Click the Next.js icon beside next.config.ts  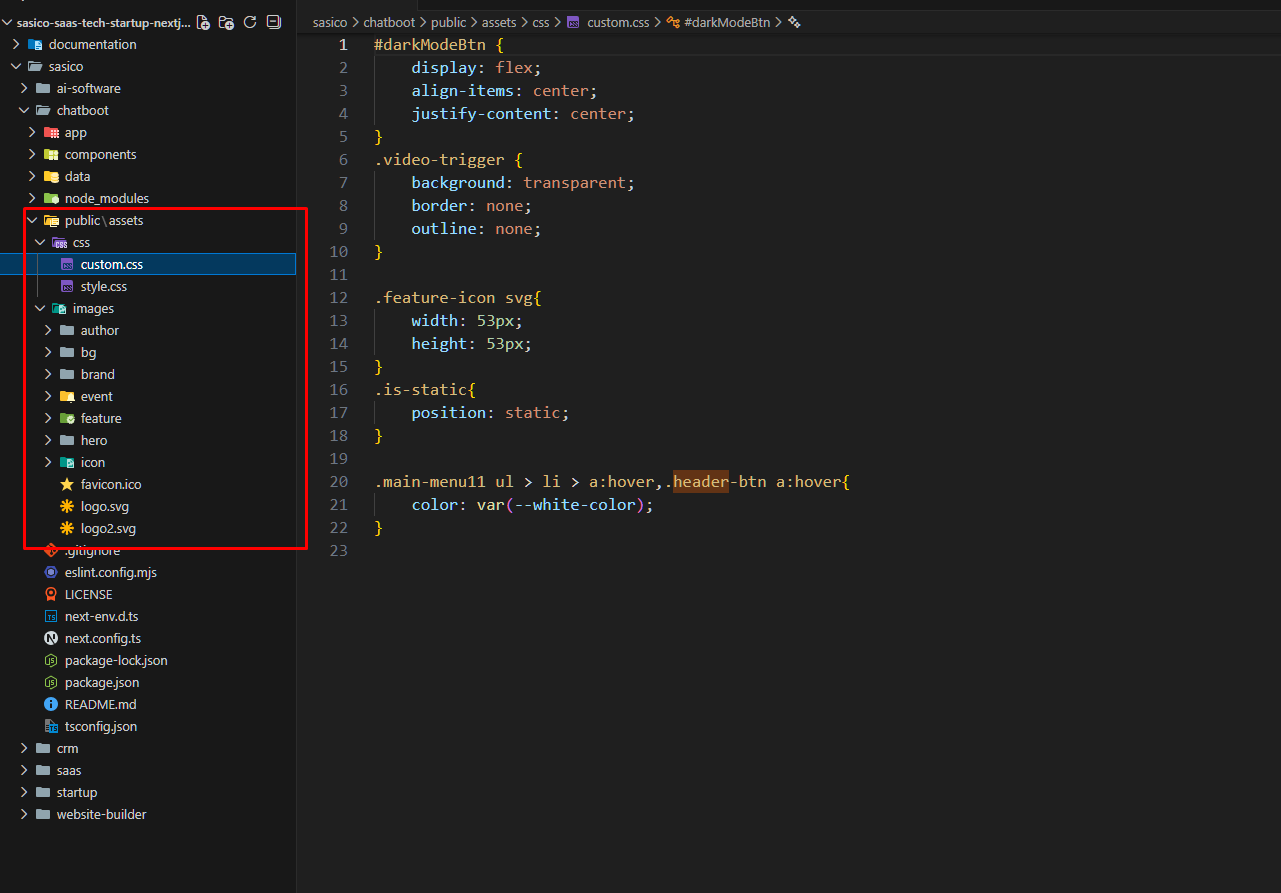[x=52, y=638]
